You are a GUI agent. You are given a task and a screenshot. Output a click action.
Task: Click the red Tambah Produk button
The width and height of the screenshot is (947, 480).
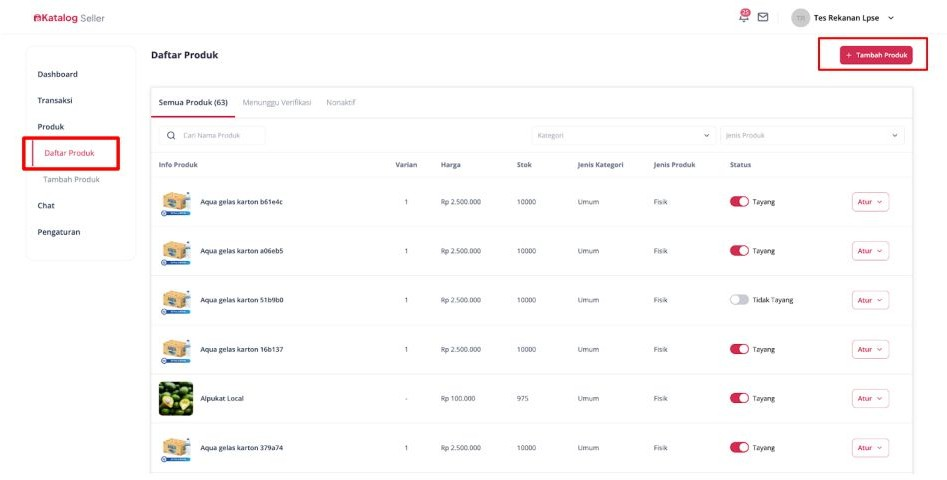click(x=876, y=56)
